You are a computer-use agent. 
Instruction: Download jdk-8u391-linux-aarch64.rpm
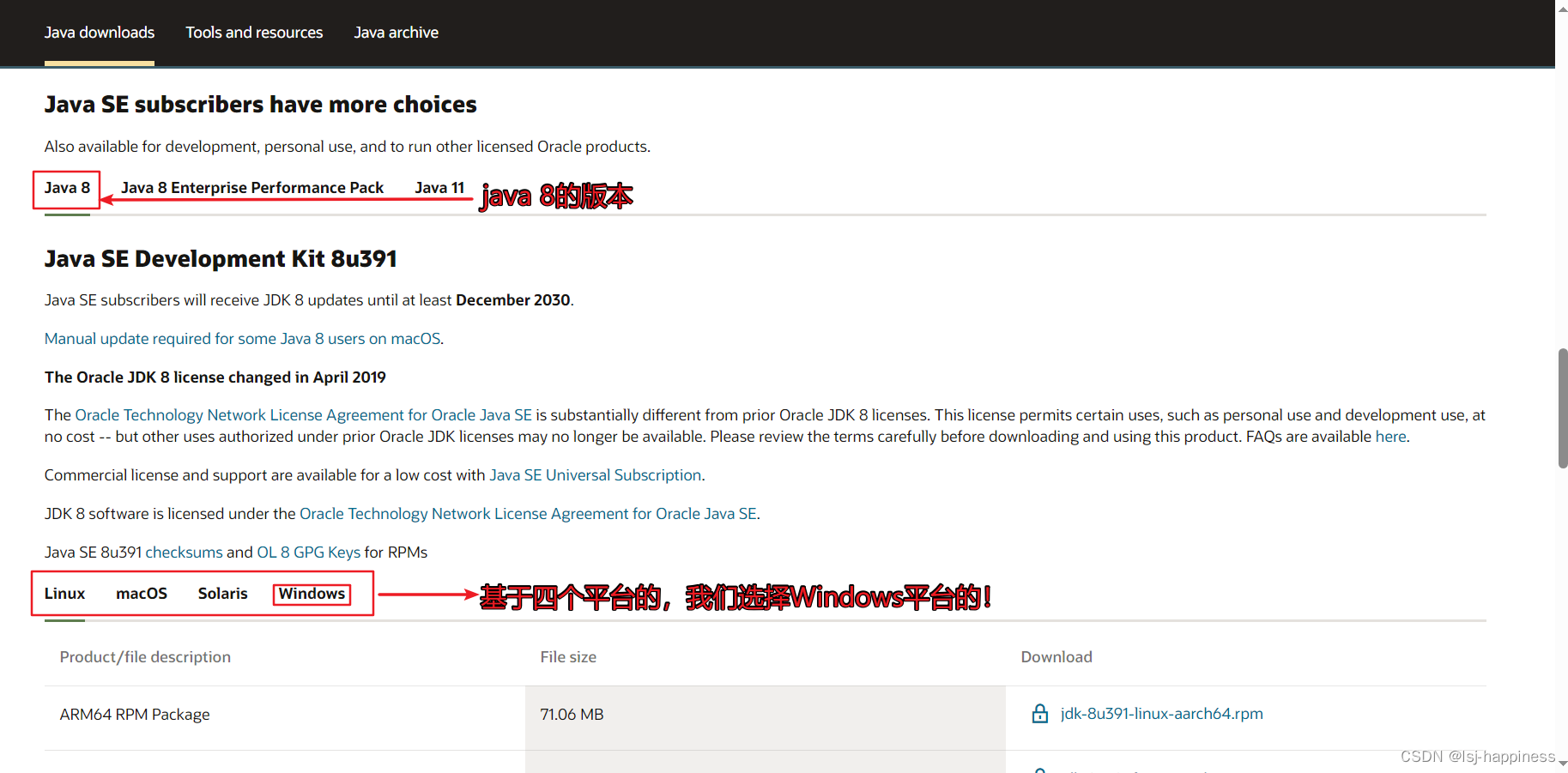pyautogui.click(x=1162, y=714)
